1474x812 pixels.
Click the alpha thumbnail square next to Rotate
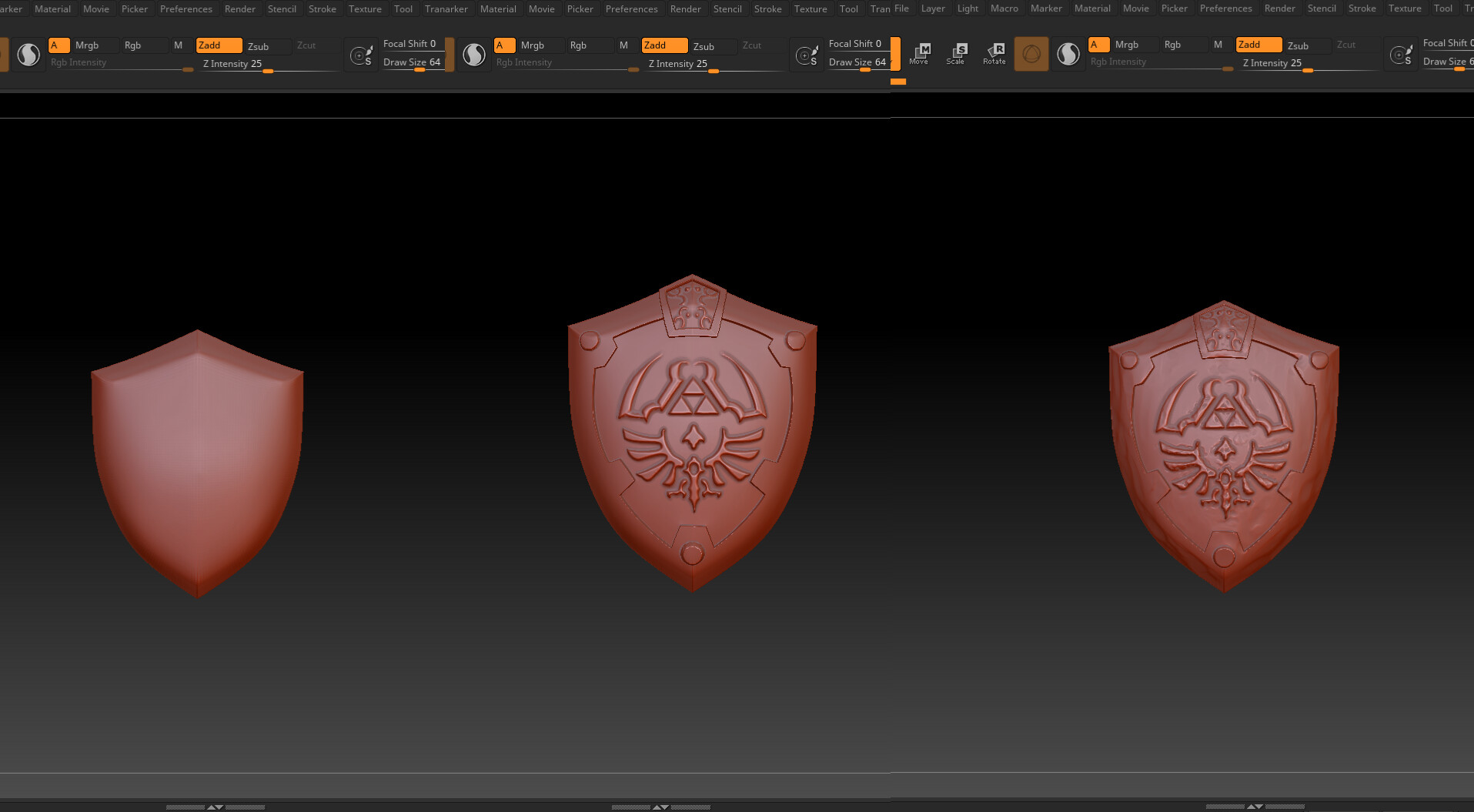[x=1031, y=54]
